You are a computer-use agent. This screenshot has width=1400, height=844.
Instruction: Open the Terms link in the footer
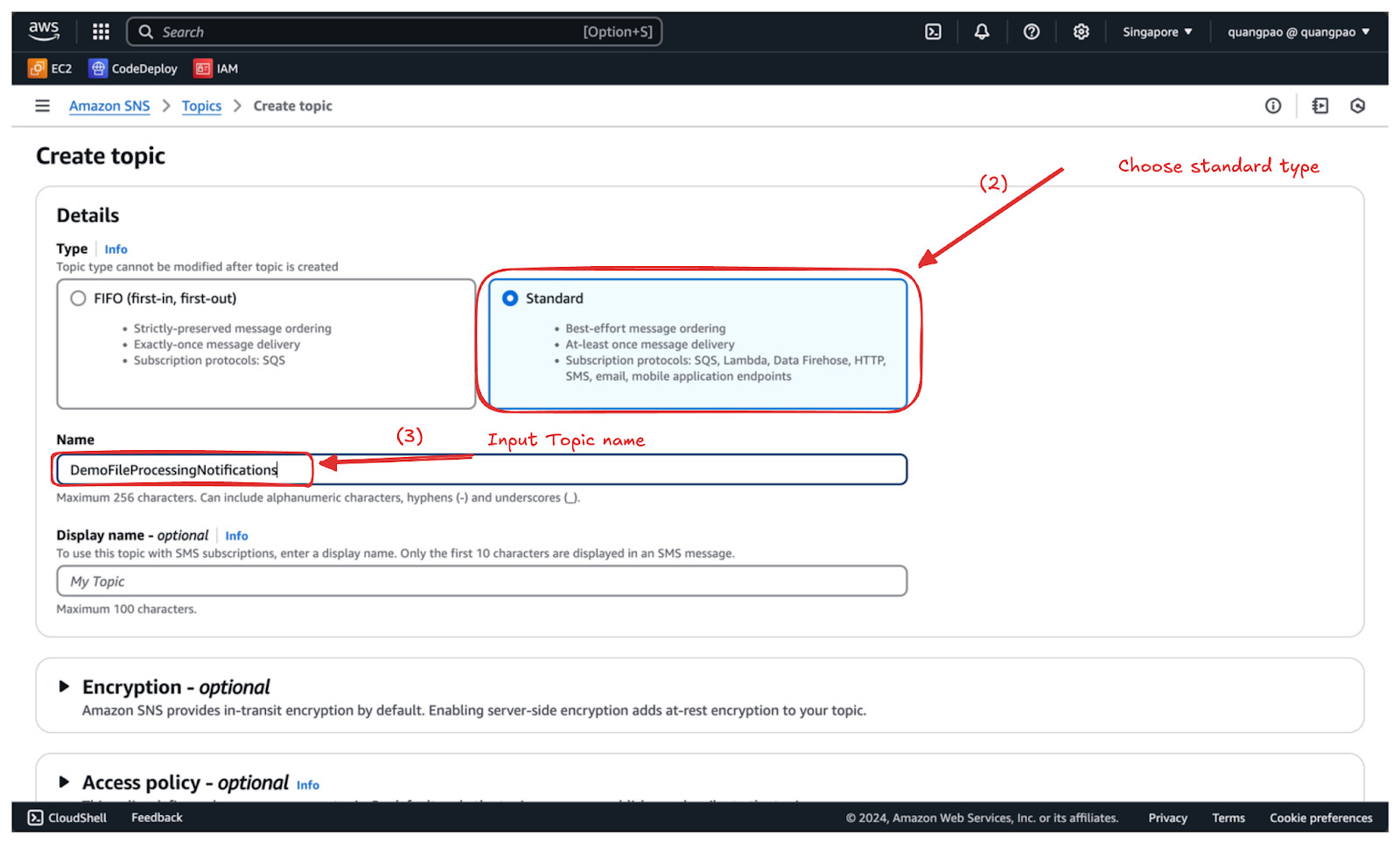tap(1228, 818)
